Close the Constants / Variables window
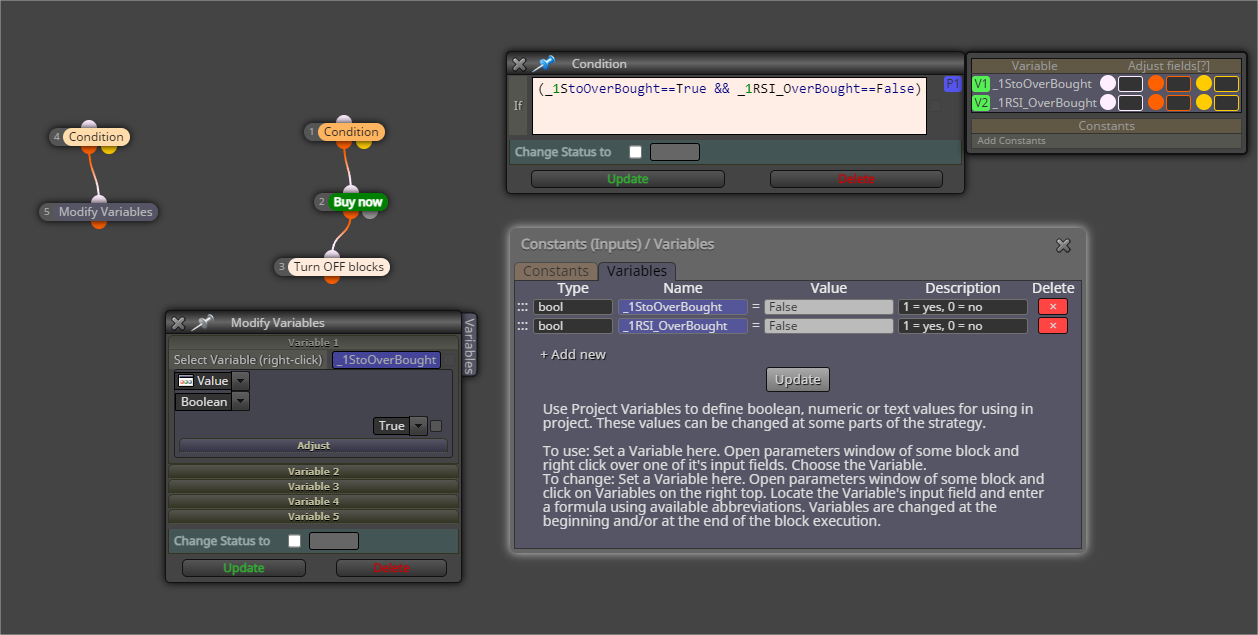1258x635 pixels. [x=1063, y=245]
